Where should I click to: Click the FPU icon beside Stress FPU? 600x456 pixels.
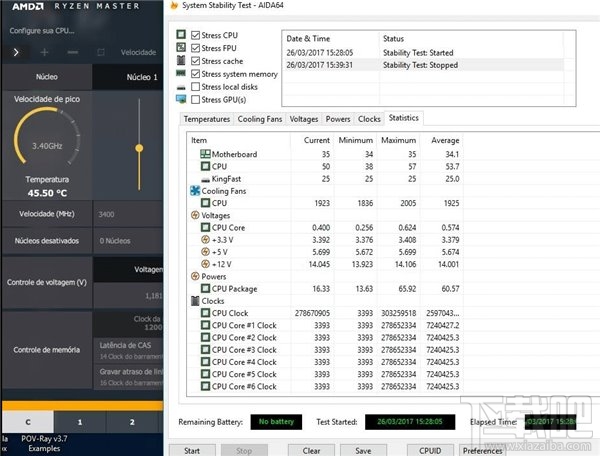pos(181,47)
